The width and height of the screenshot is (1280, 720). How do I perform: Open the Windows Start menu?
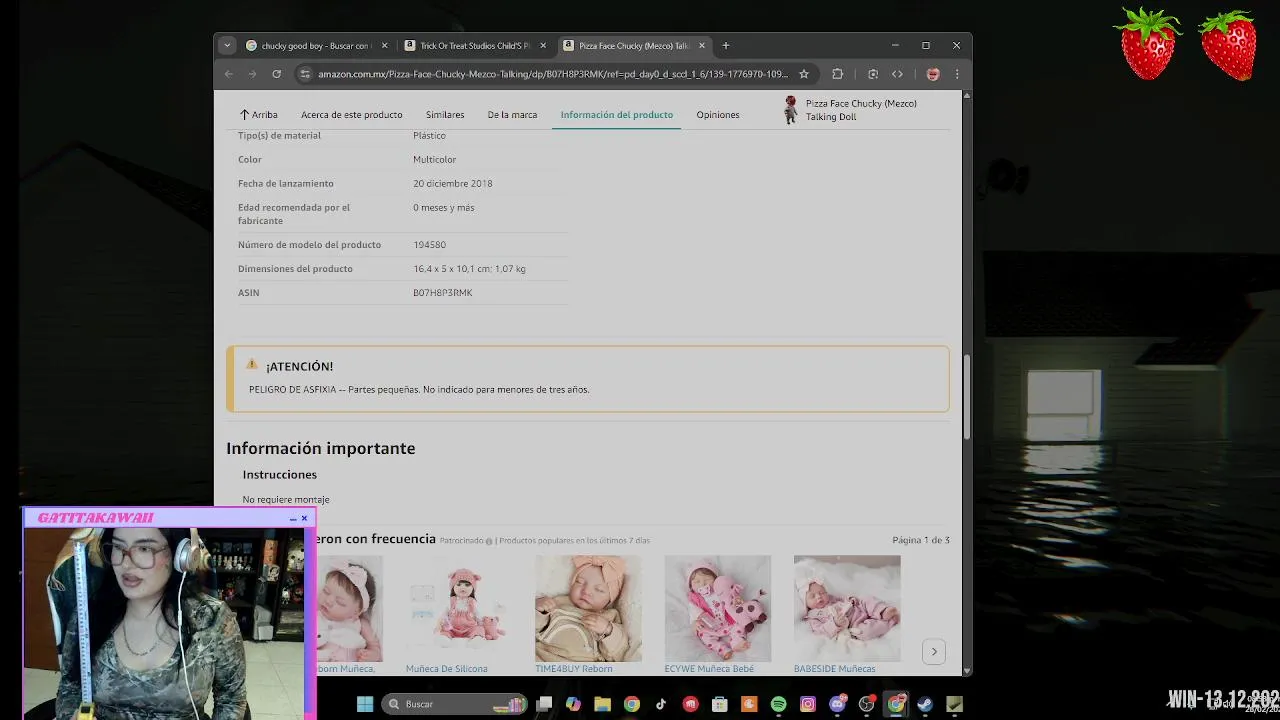coord(365,704)
